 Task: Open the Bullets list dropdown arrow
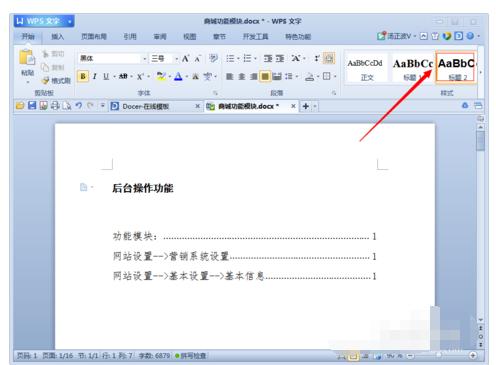click(x=238, y=59)
